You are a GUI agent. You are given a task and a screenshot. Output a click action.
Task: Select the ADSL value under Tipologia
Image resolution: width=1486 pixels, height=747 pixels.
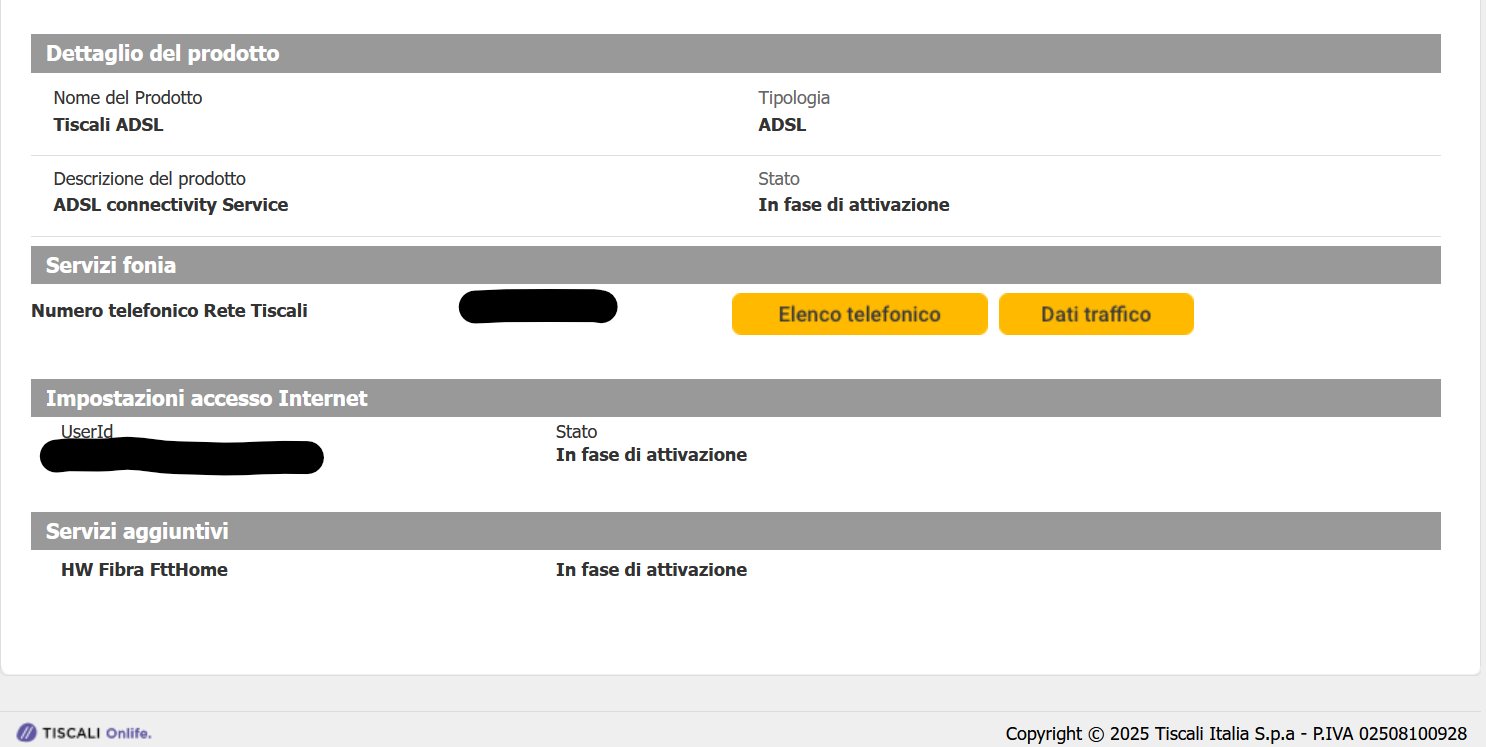782,125
